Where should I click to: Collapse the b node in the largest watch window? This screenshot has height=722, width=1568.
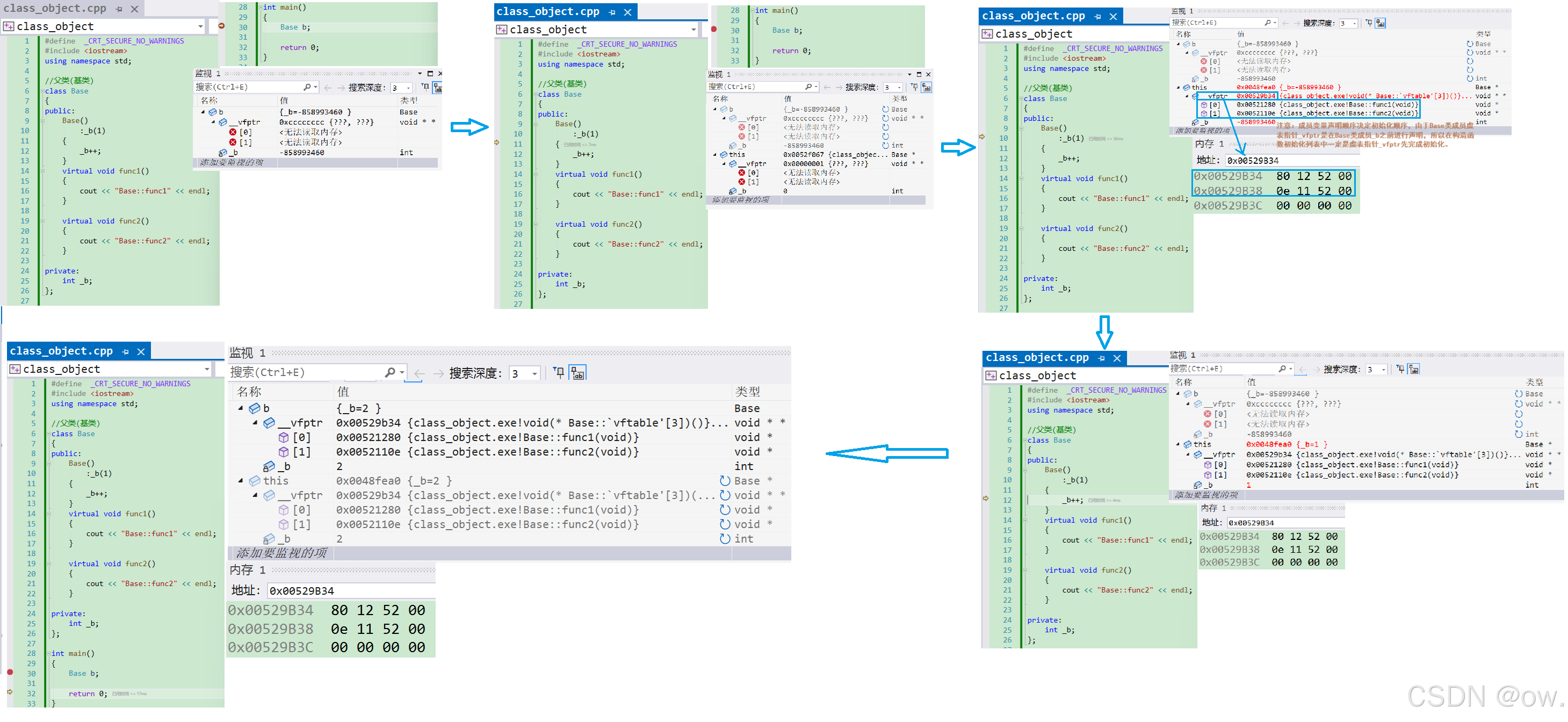coord(241,408)
